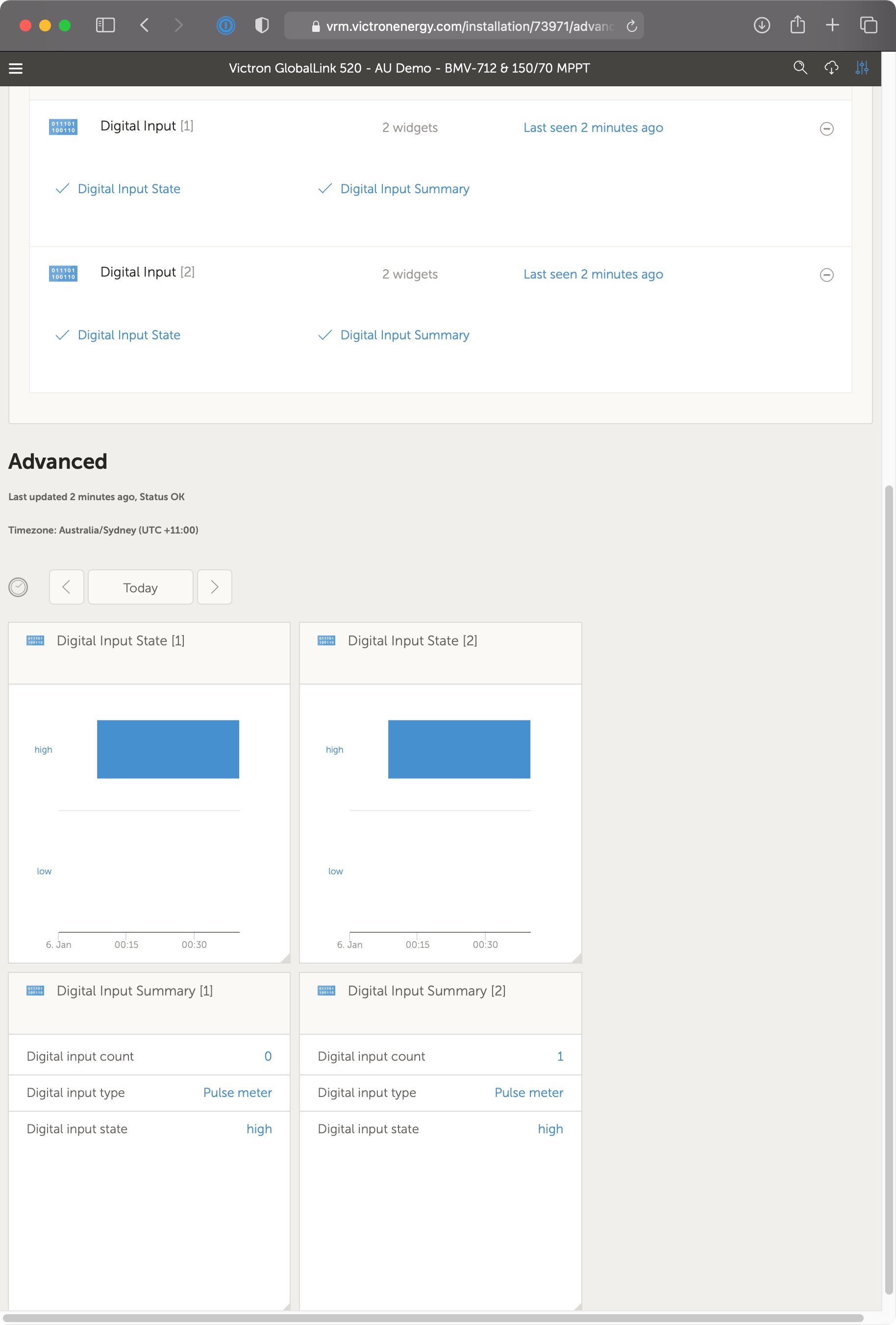The width and height of the screenshot is (896, 1325).
Task: Go to the next day arrow
Action: pyautogui.click(x=214, y=586)
